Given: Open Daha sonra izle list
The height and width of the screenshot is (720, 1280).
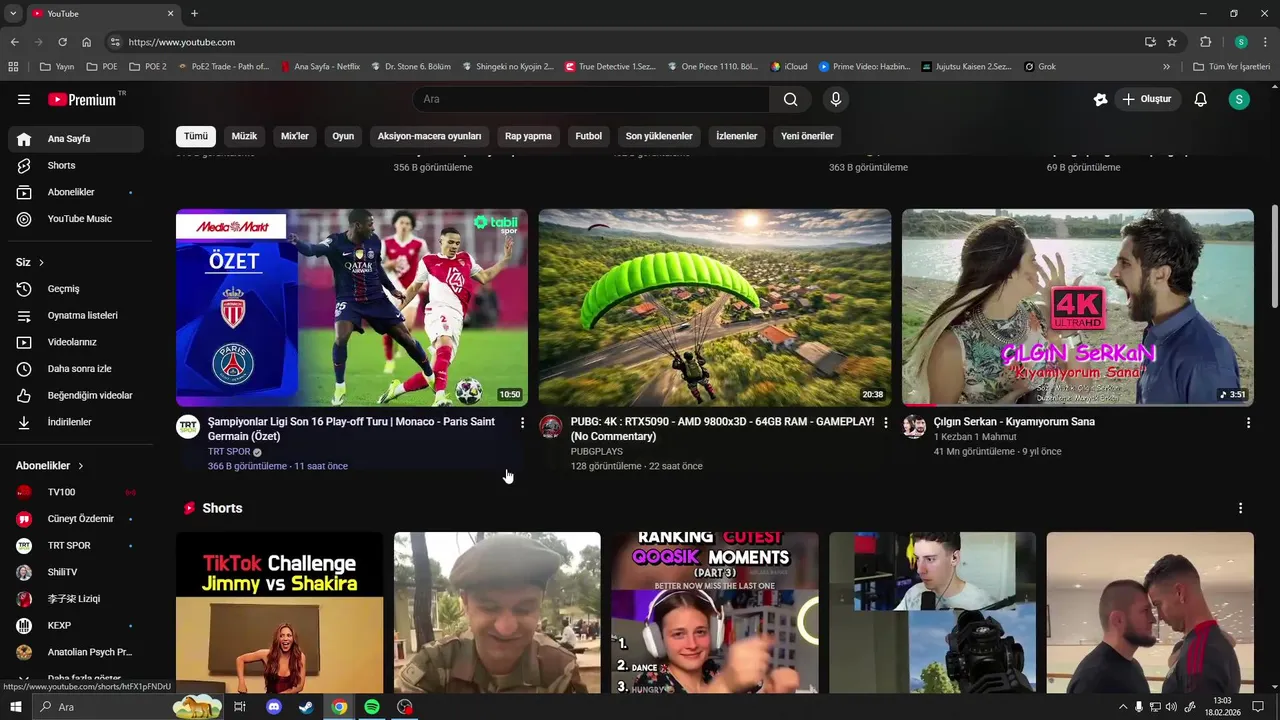Looking at the screenshot, I should pos(76,369).
